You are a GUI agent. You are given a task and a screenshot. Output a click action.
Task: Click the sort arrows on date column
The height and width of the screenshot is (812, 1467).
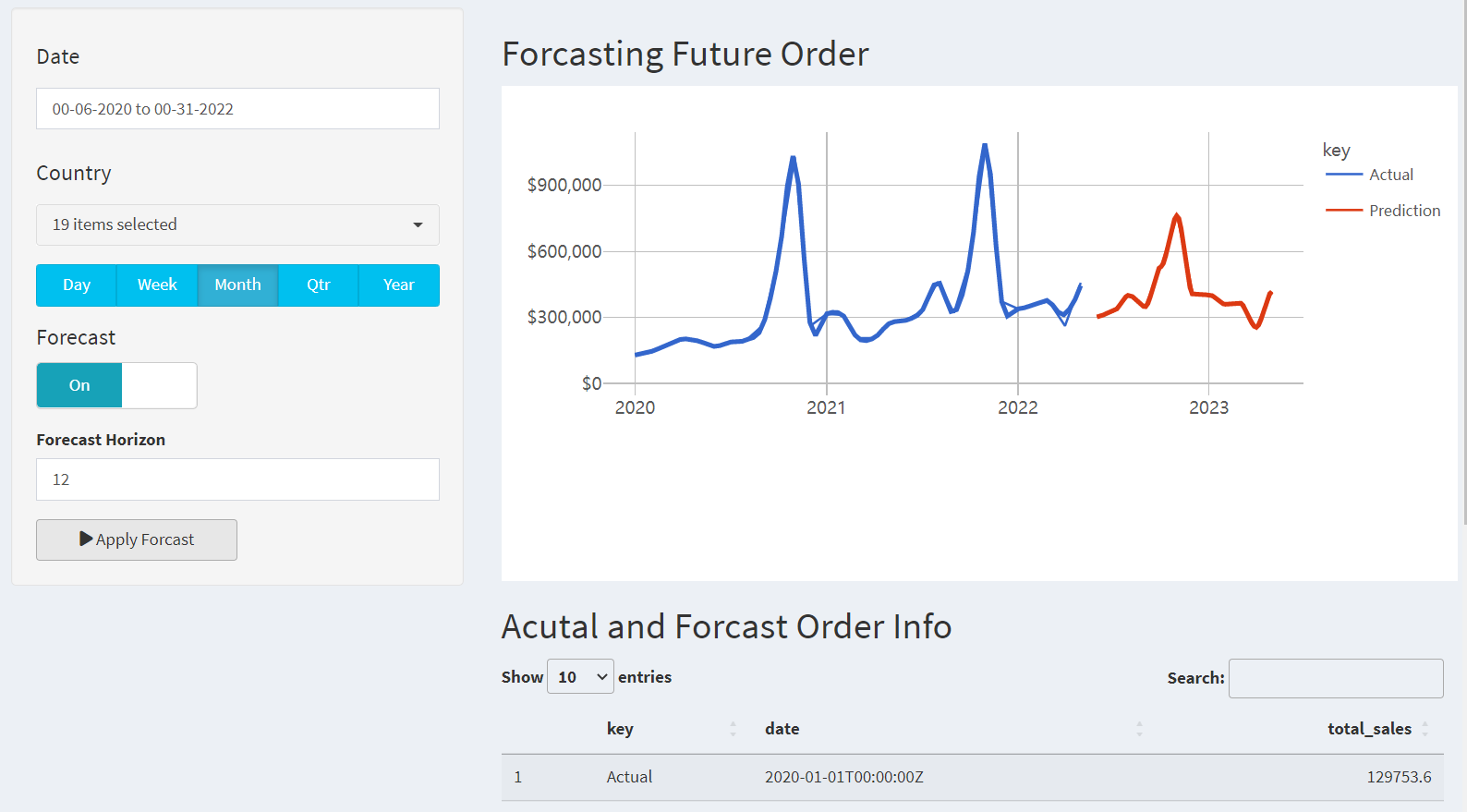[1139, 729]
